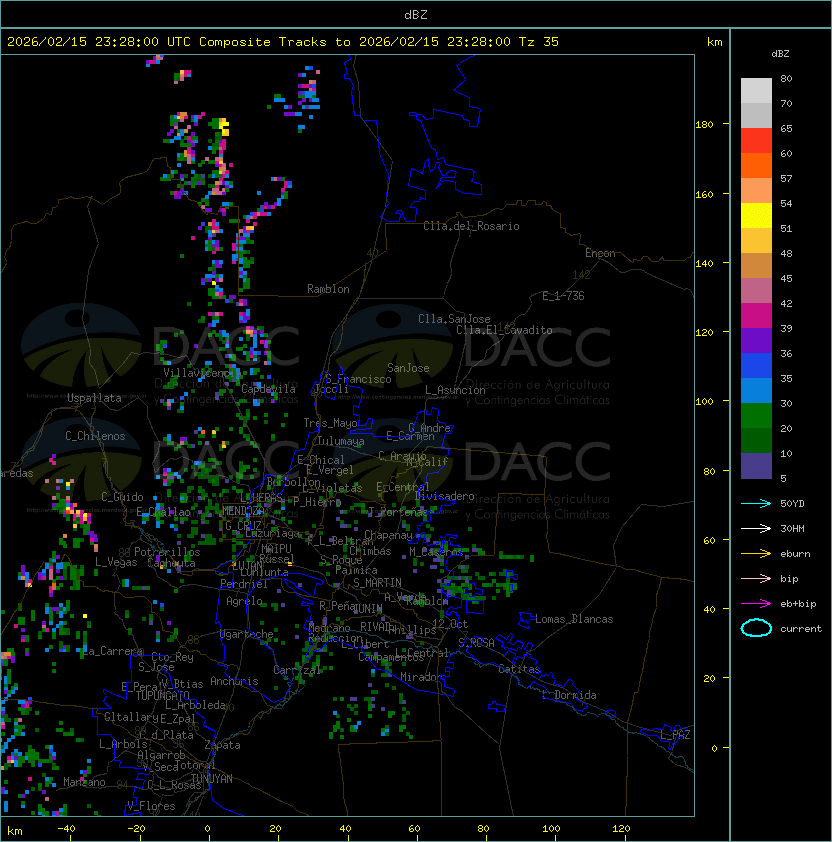Select the Lomas_Blancas map label

click(574, 619)
